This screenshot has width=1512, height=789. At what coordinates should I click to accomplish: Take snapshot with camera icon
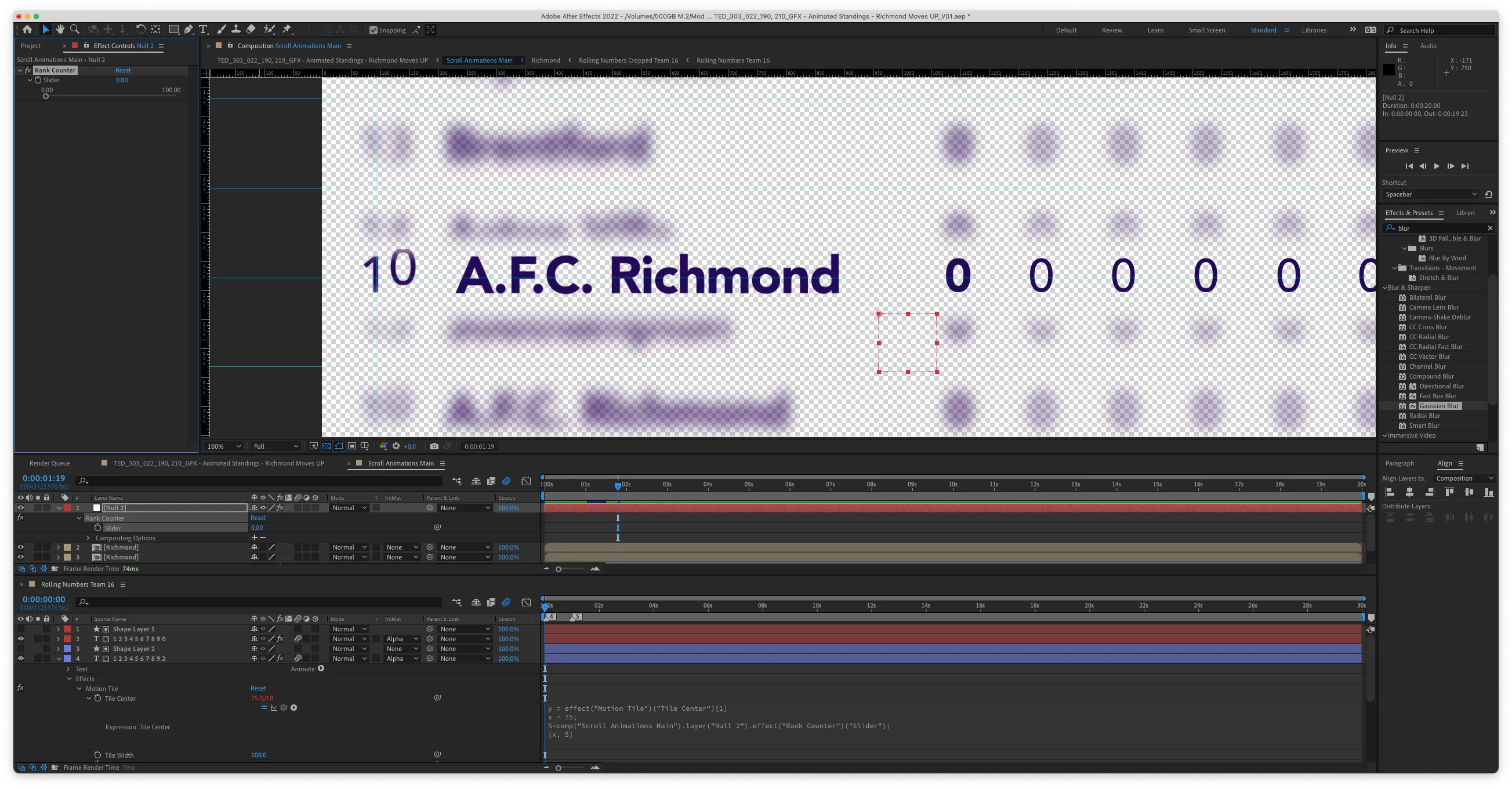[434, 446]
